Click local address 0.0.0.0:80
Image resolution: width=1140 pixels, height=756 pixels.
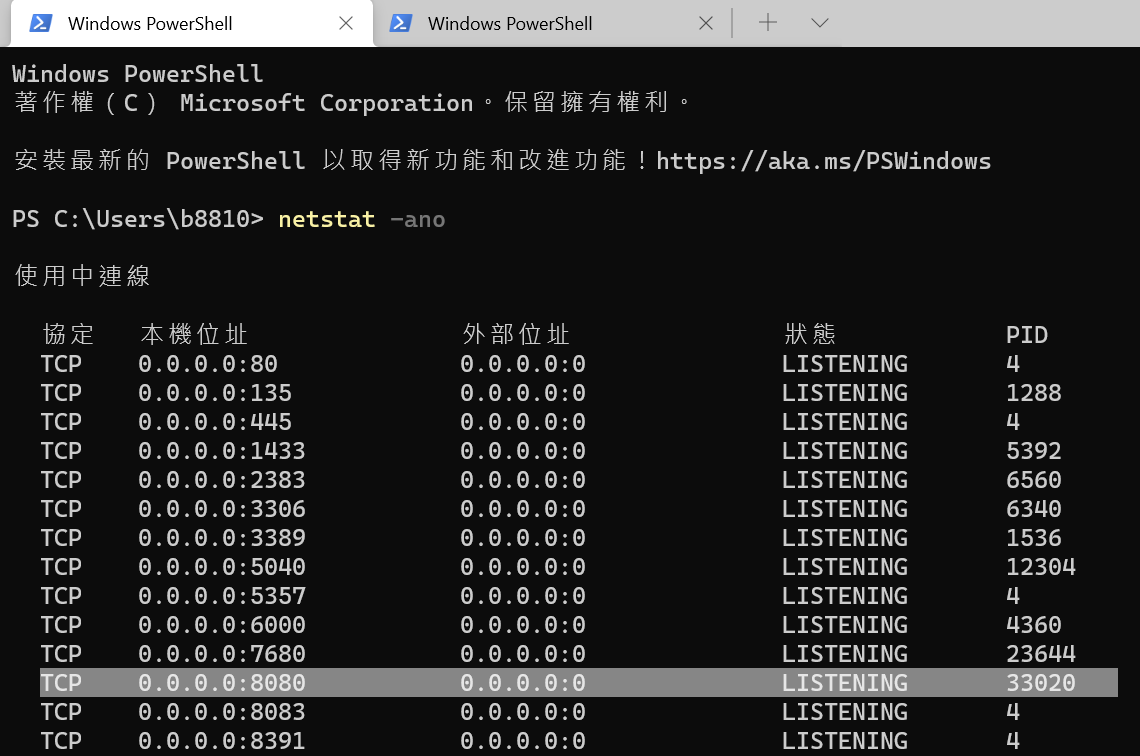[208, 363]
